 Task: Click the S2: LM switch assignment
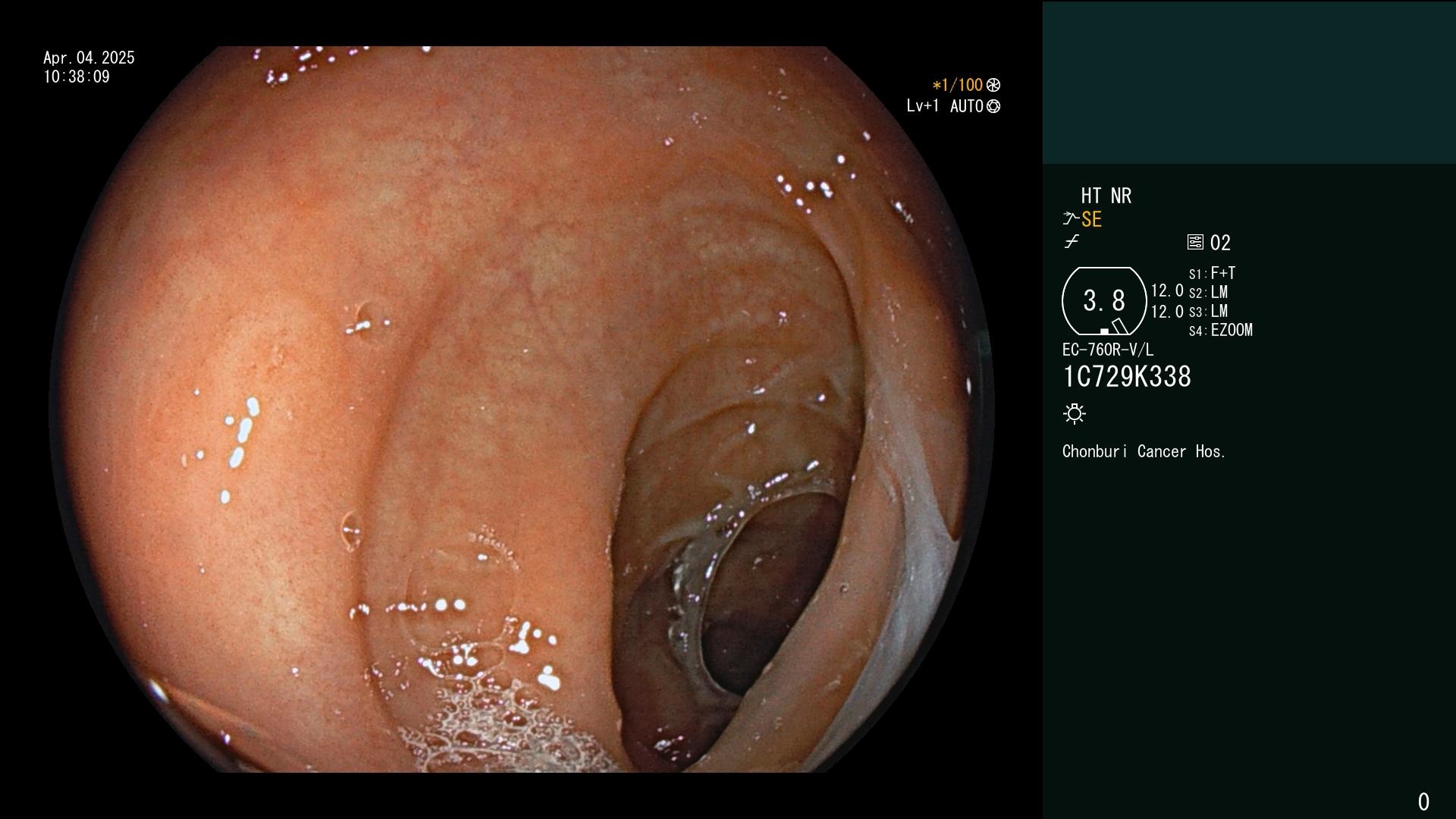point(1208,292)
